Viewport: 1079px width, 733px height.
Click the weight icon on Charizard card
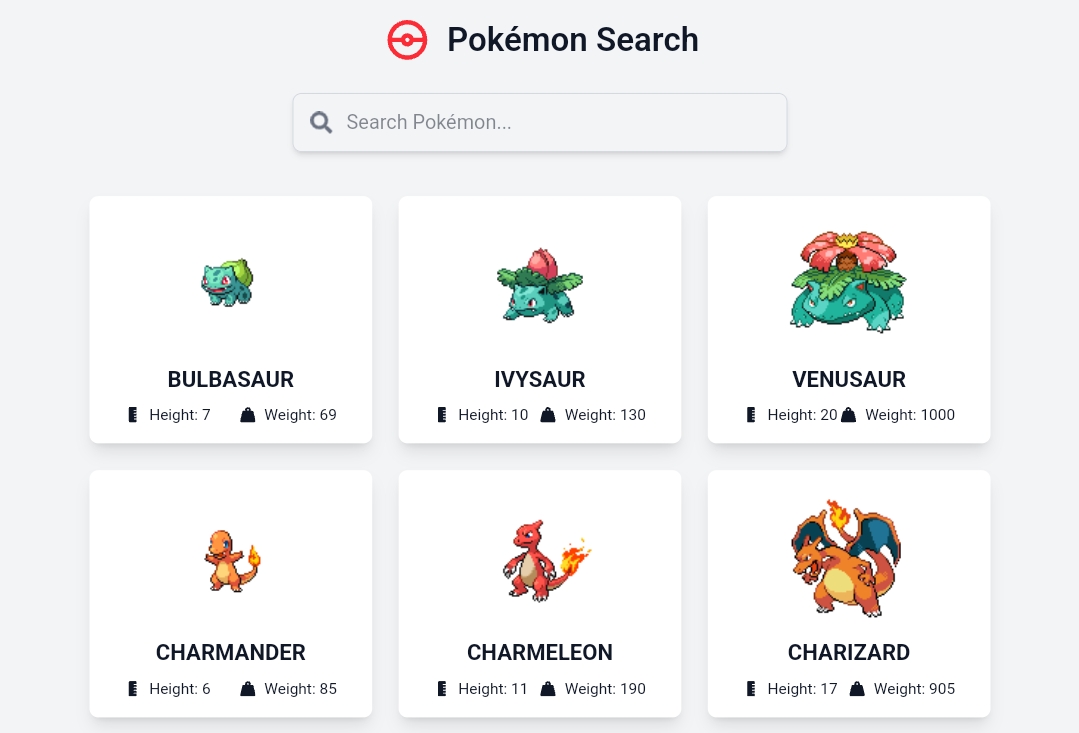857,689
